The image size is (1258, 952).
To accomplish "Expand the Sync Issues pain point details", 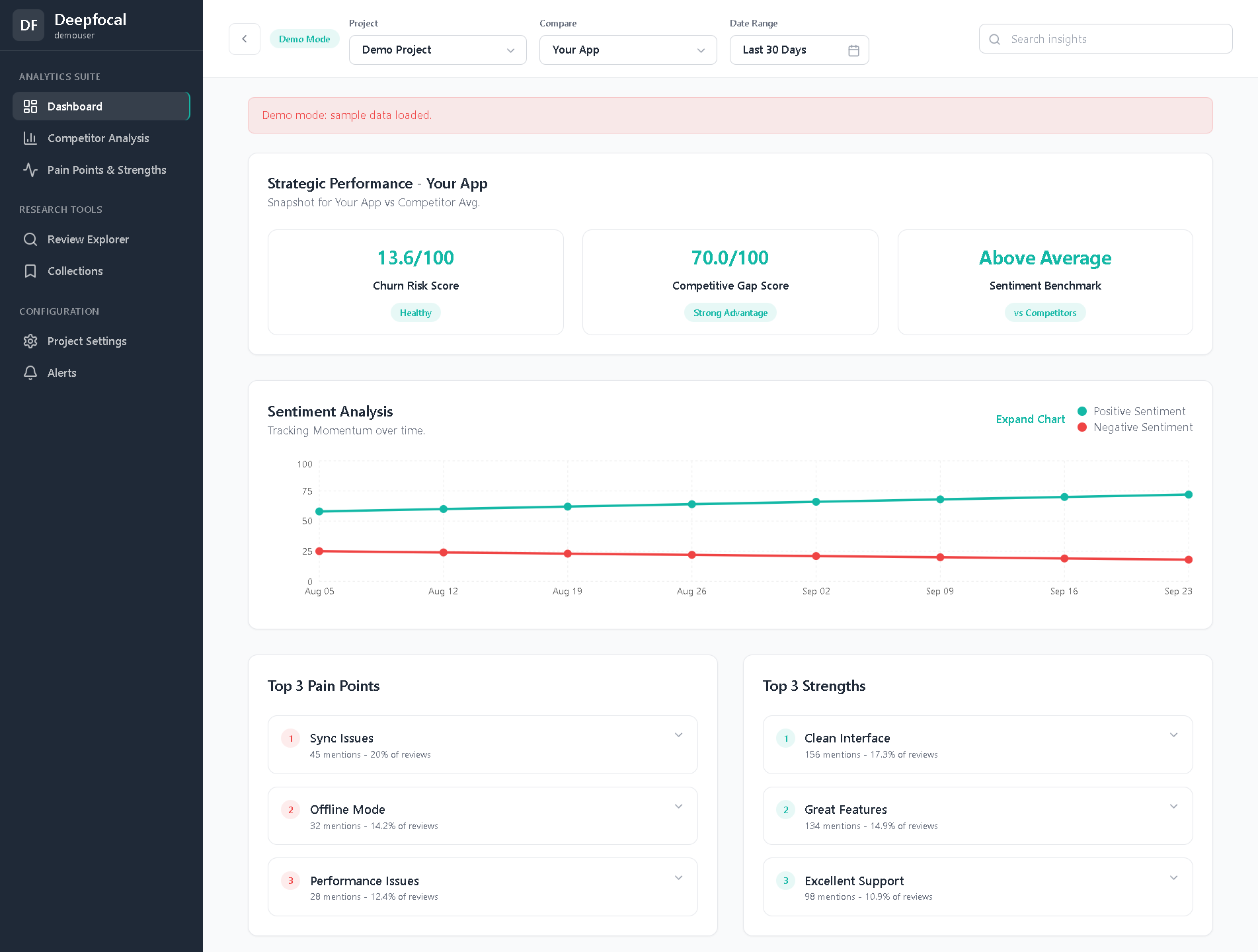I will (678, 734).
